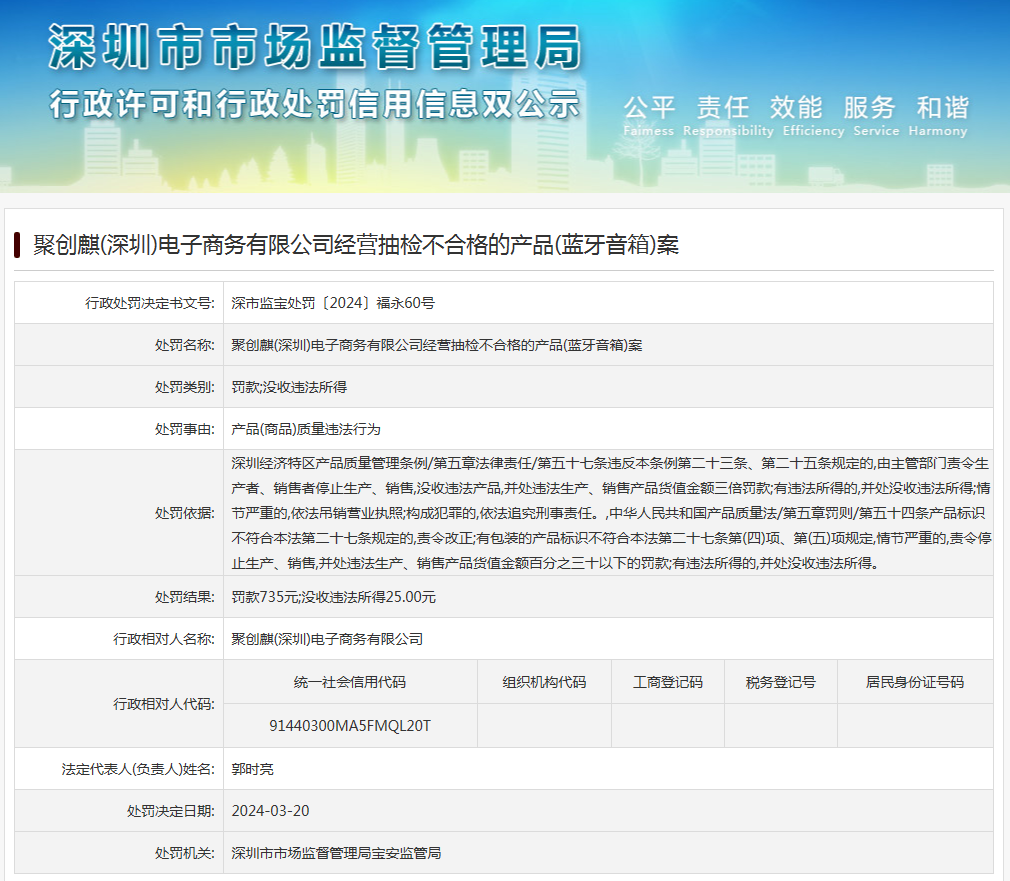Click the case name value in the 处罚名称 row
Image resolution: width=1010 pixels, height=881 pixels.
[x=437, y=345]
